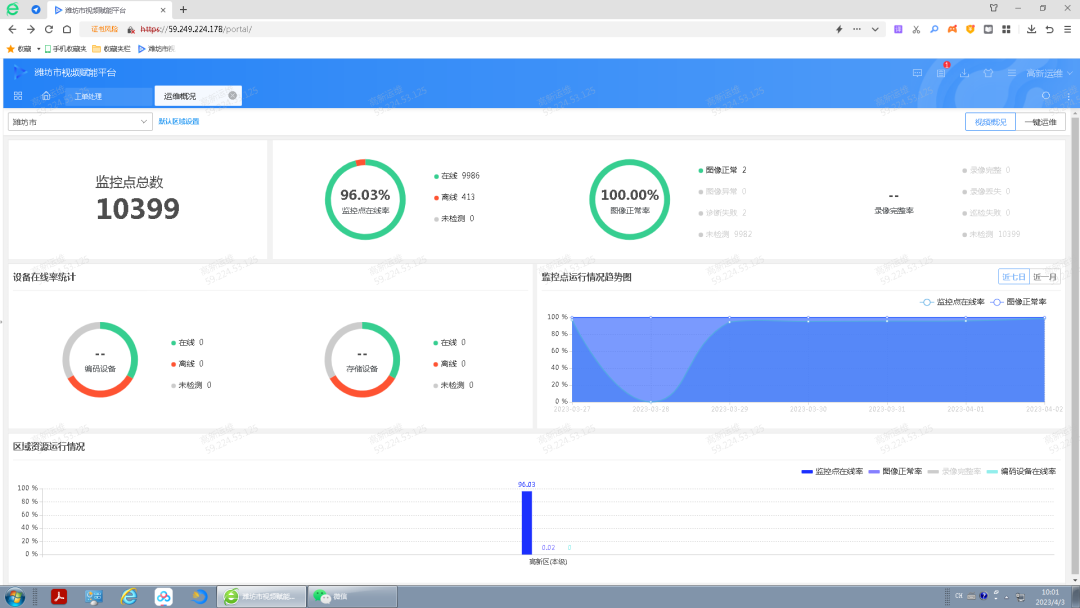Toggle 录像完整率 legend in region chart

tap(955, 472)
